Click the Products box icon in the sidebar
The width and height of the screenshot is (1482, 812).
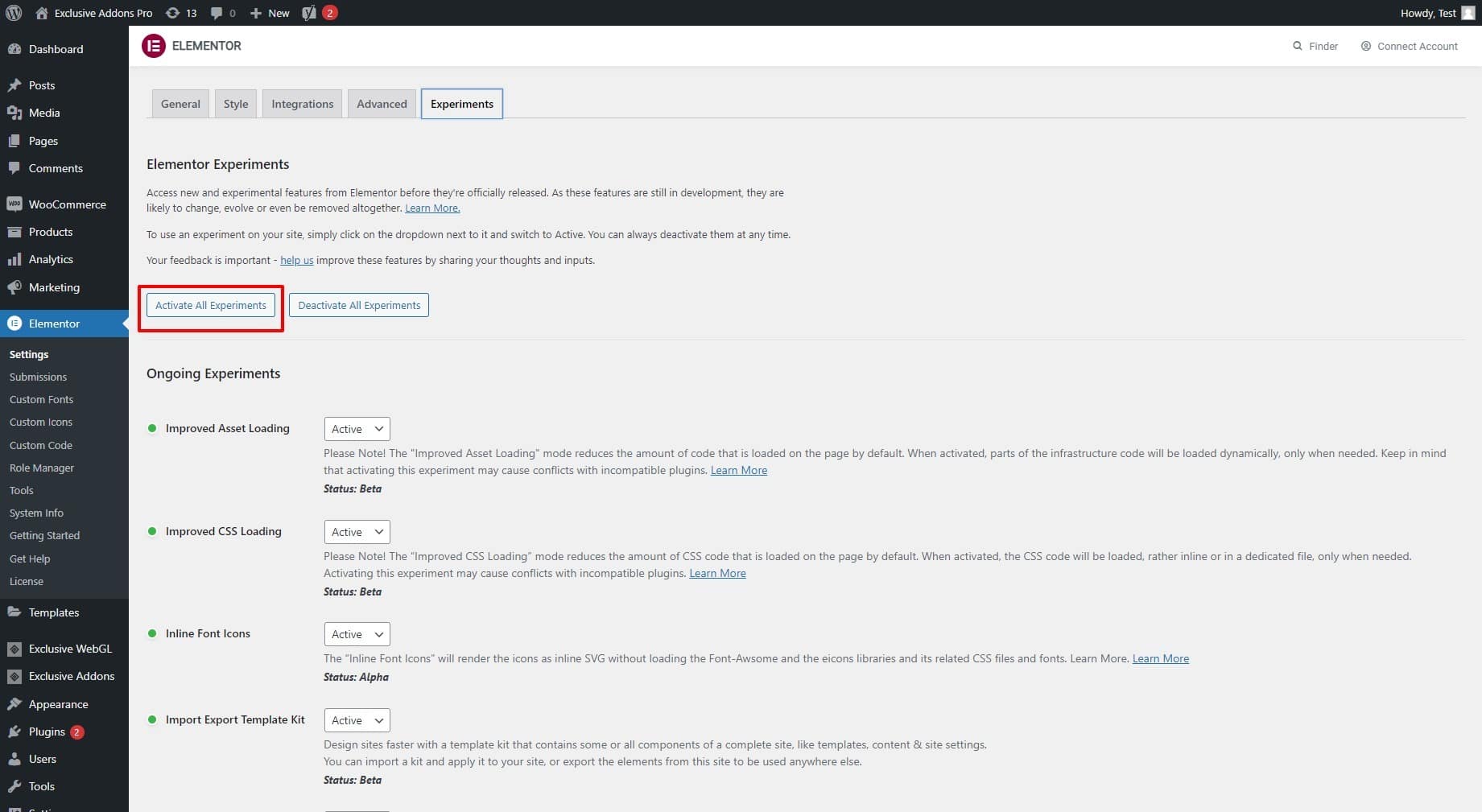coord(14,232)
